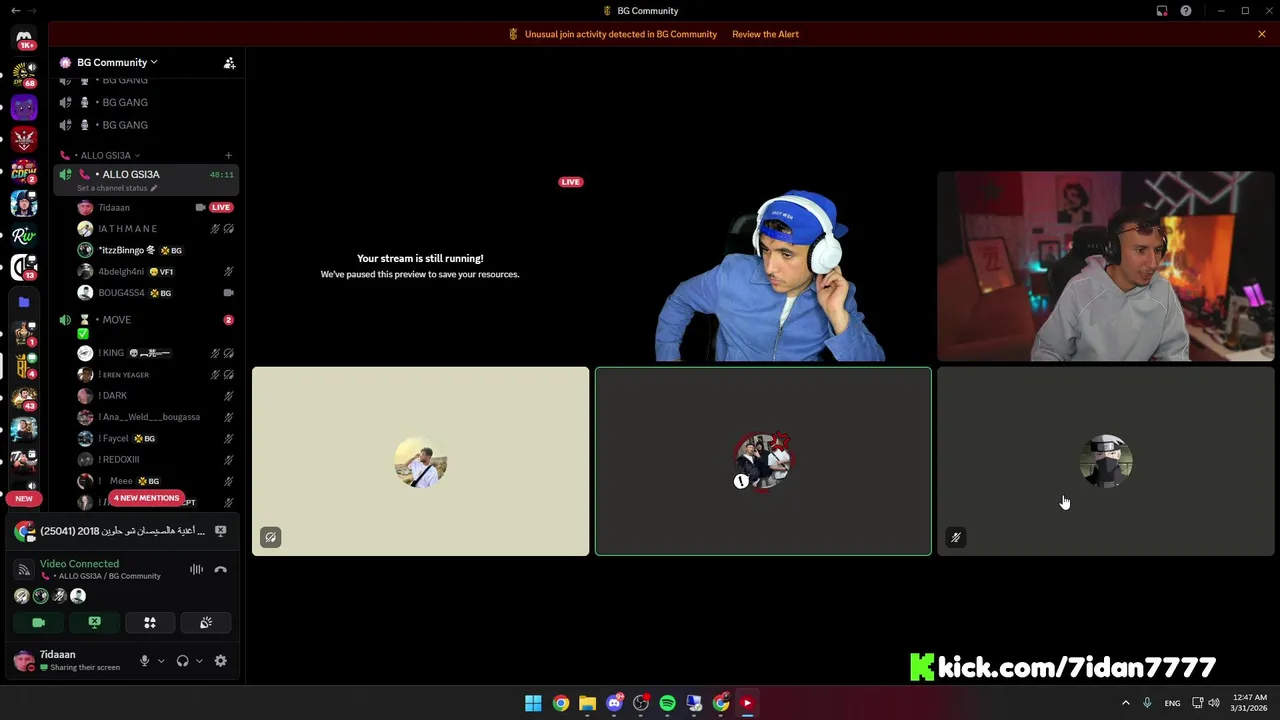
Task: Mute the microphone in the user panel
Action: coord(144,661)
